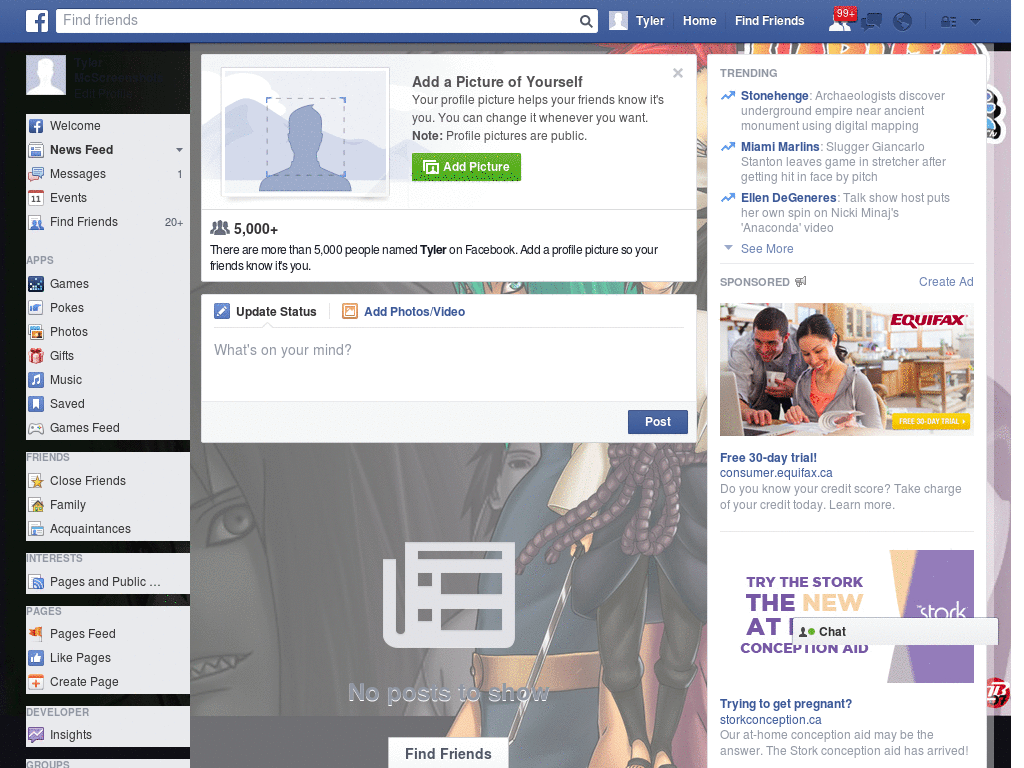This screenshot has width=1024, height=768.
Task: Open the Trying to get pregnant? link
Action: point(786,704)
